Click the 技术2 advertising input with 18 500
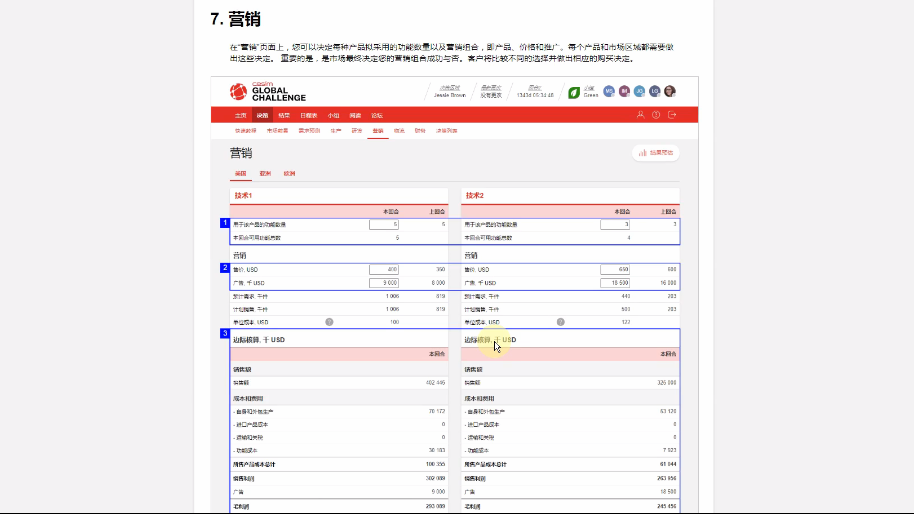The width and height of the screenshot is (914, 514). click(x=615, y=283)
